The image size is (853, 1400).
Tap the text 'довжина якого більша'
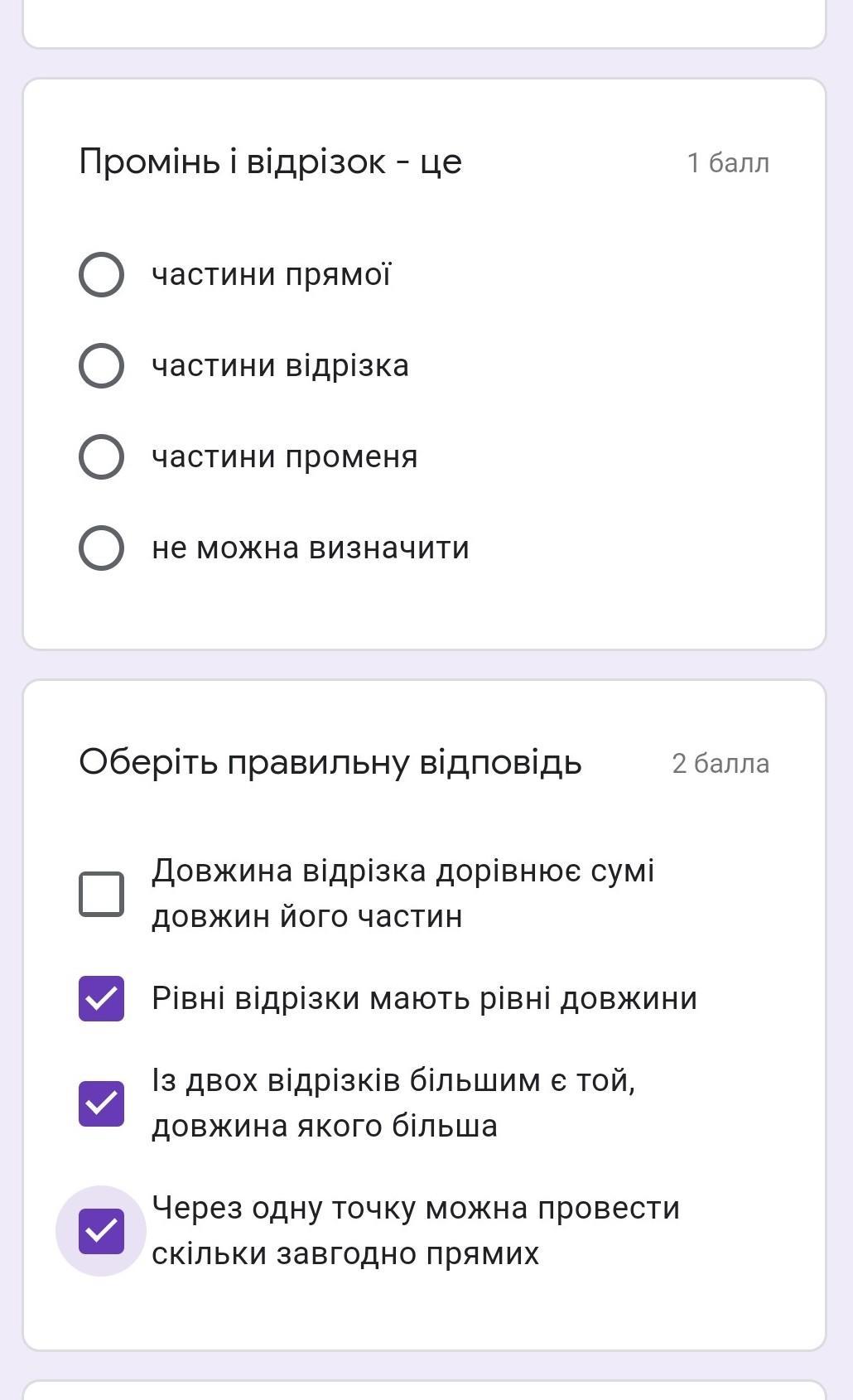click(324, 1126)
